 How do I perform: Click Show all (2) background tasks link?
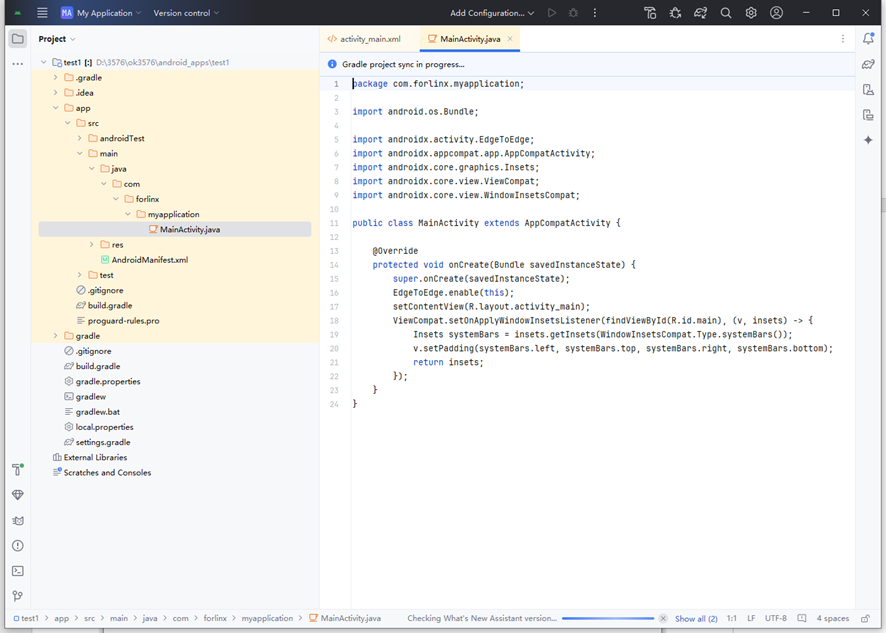[x=696, y=618]
